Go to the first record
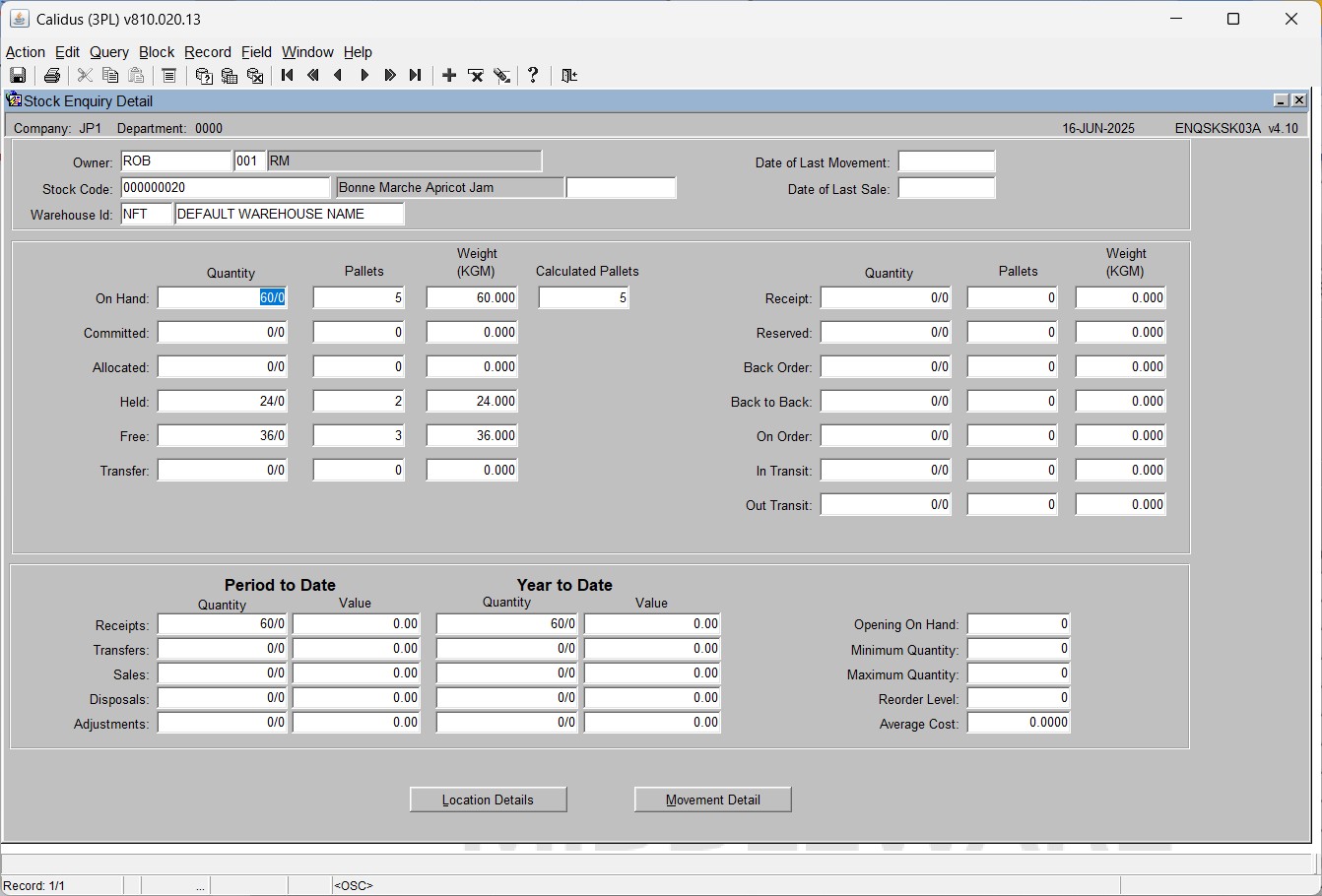The height and width of the screenshot is (896, 1322). pos(288,76)
